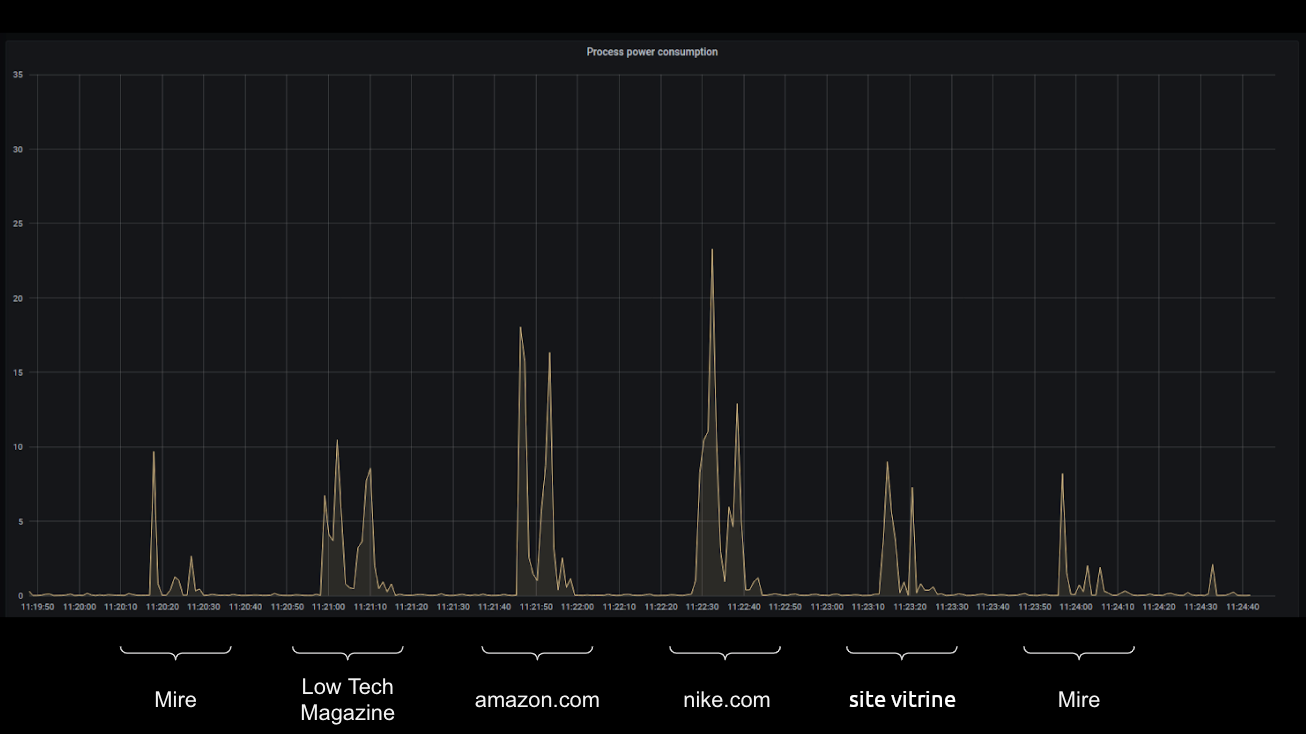This screenshot has width=1306, height=734.
Task: Click the 11:23:20 time label
Action: coord(910,606)
